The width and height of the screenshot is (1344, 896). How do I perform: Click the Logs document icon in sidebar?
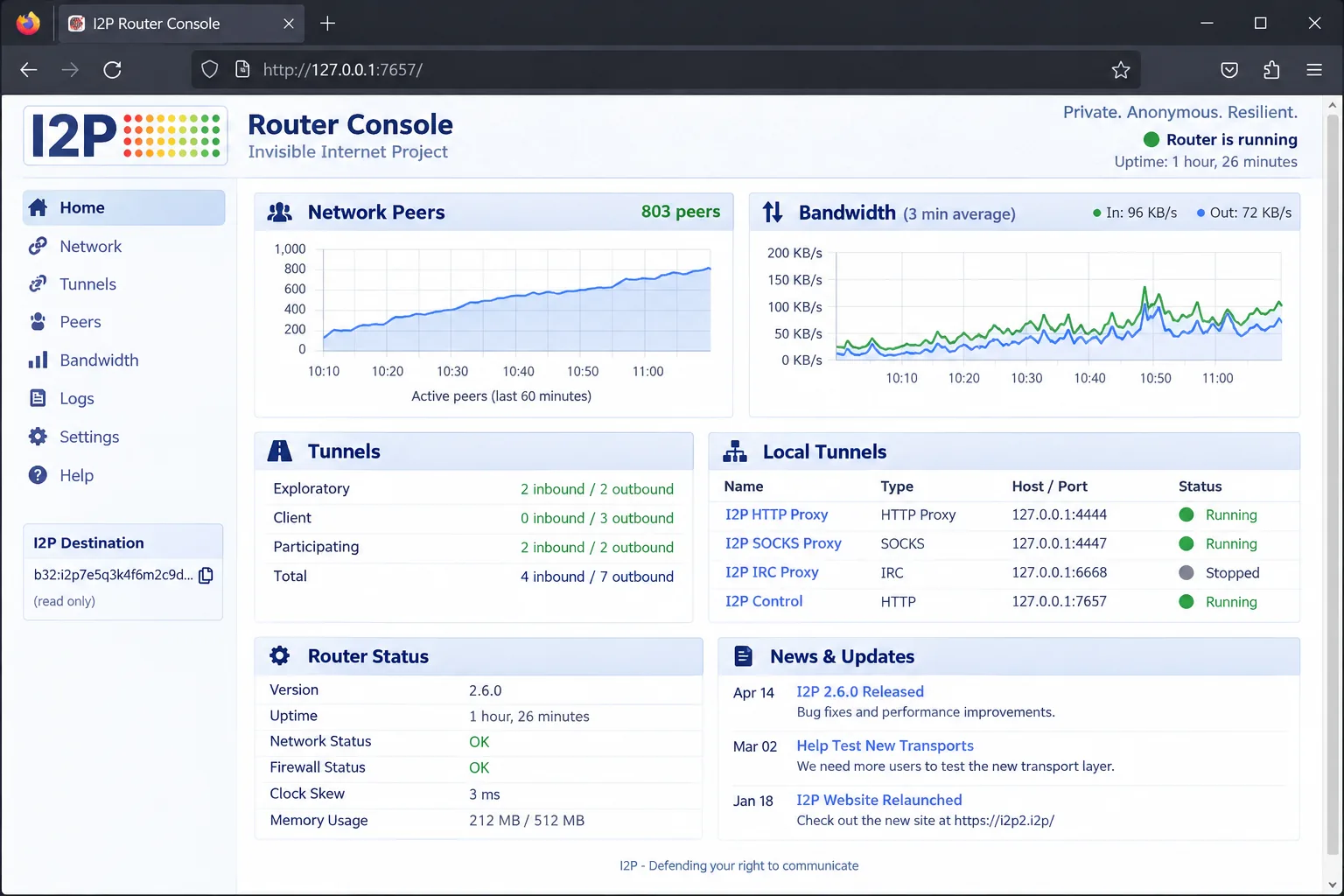point(38,398)
